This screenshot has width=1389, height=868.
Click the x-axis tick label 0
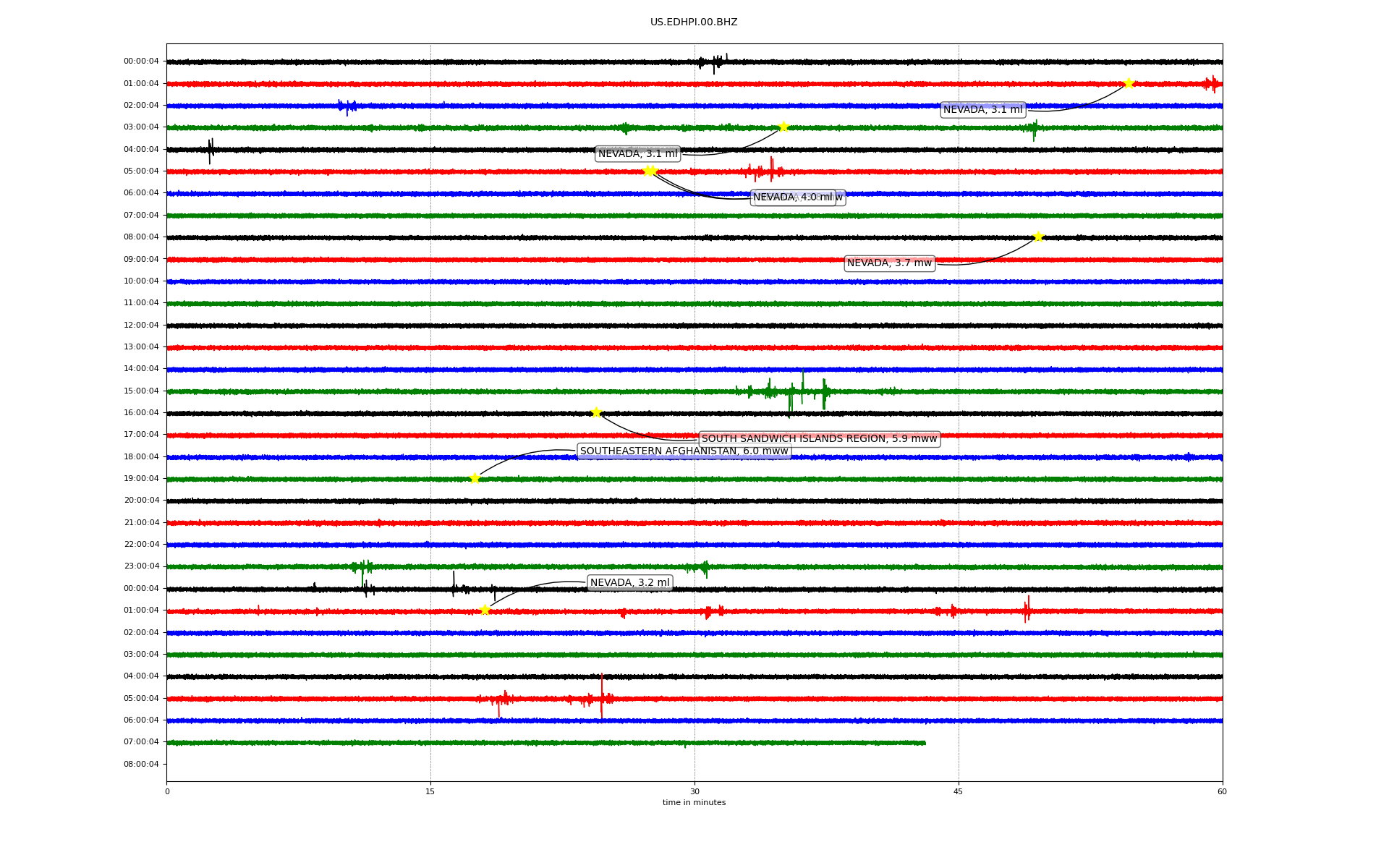167,791
